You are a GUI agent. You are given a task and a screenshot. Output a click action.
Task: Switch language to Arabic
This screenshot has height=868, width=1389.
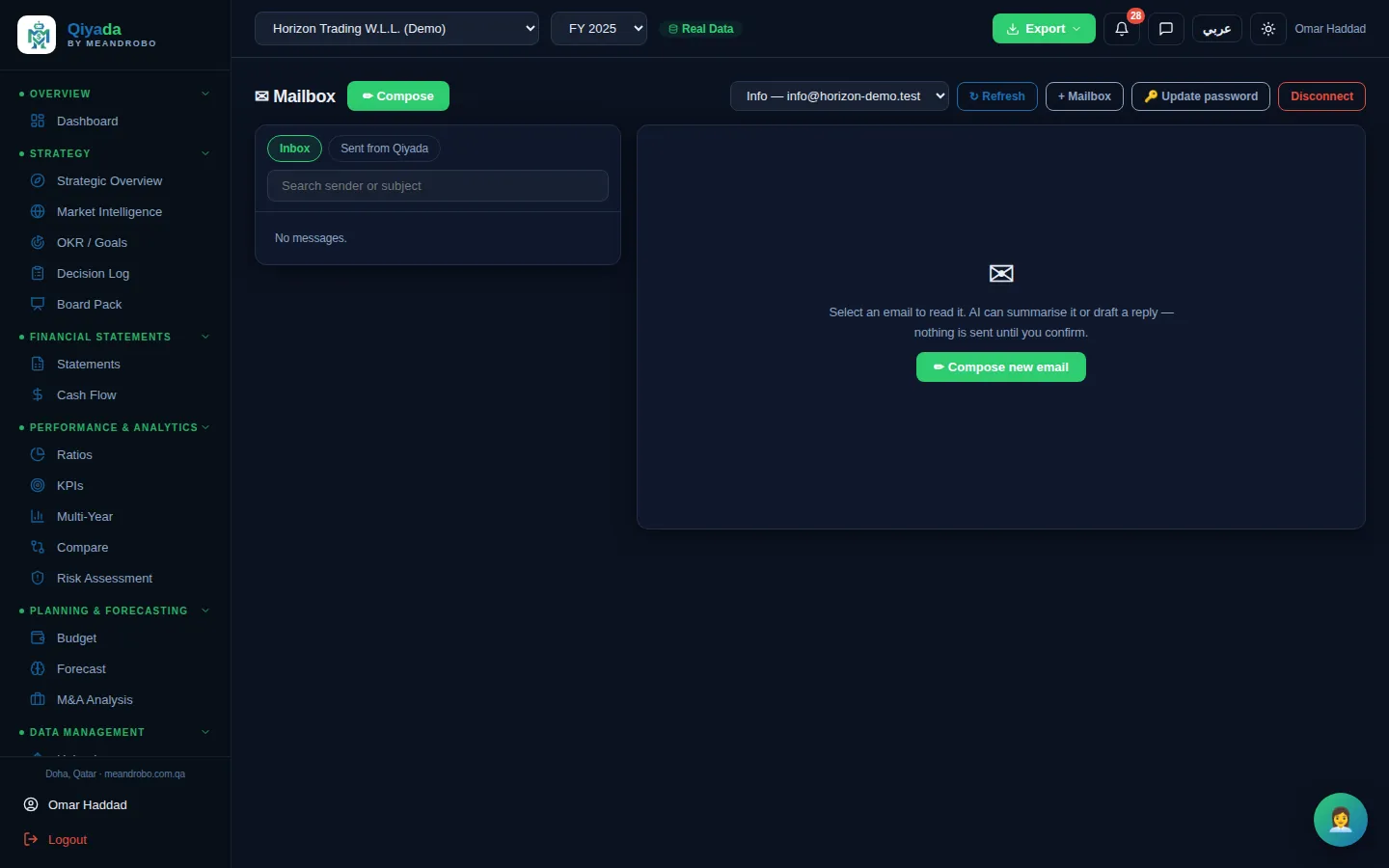(1217, 29)
